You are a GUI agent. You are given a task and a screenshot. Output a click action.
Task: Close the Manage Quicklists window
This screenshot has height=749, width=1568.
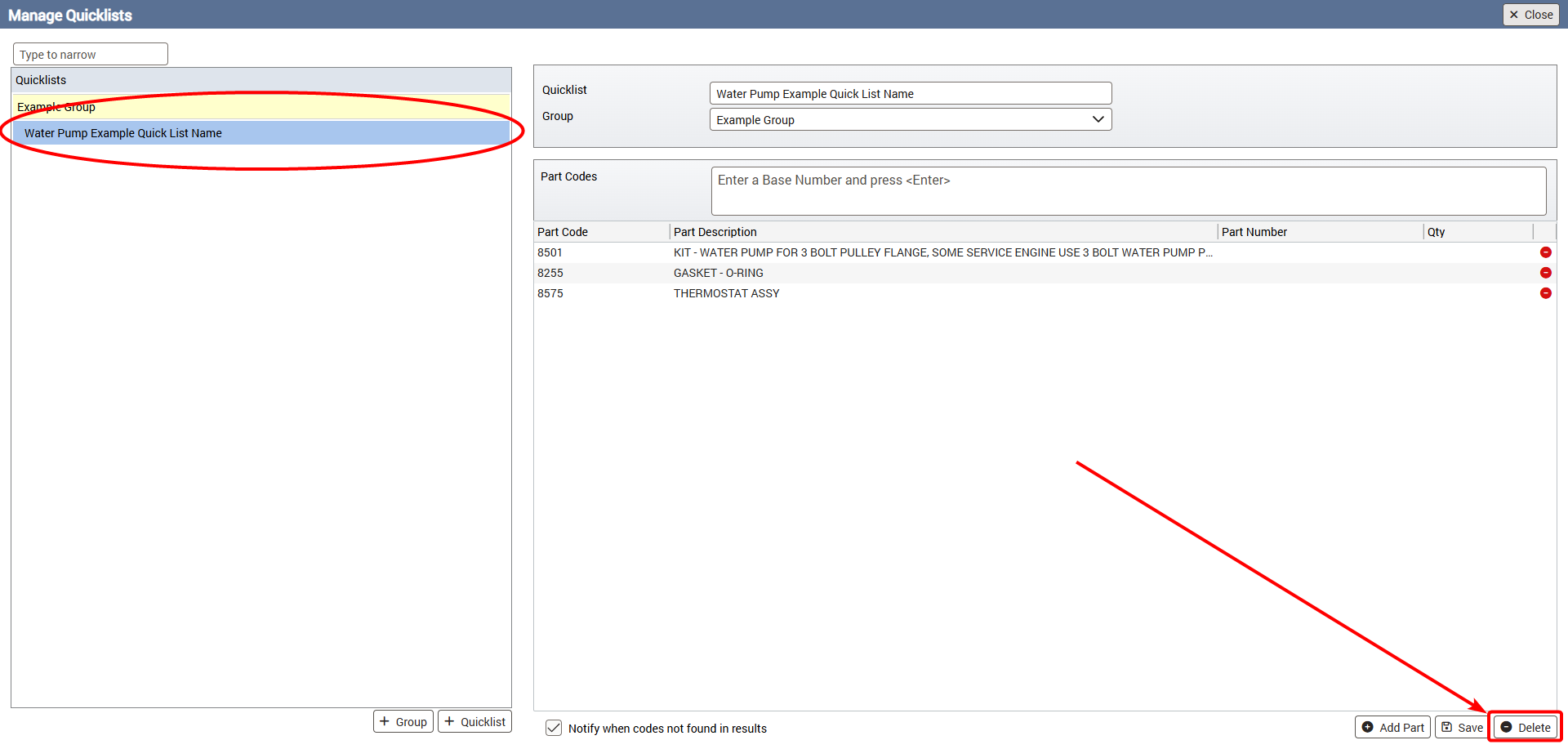pos(1530,15)
